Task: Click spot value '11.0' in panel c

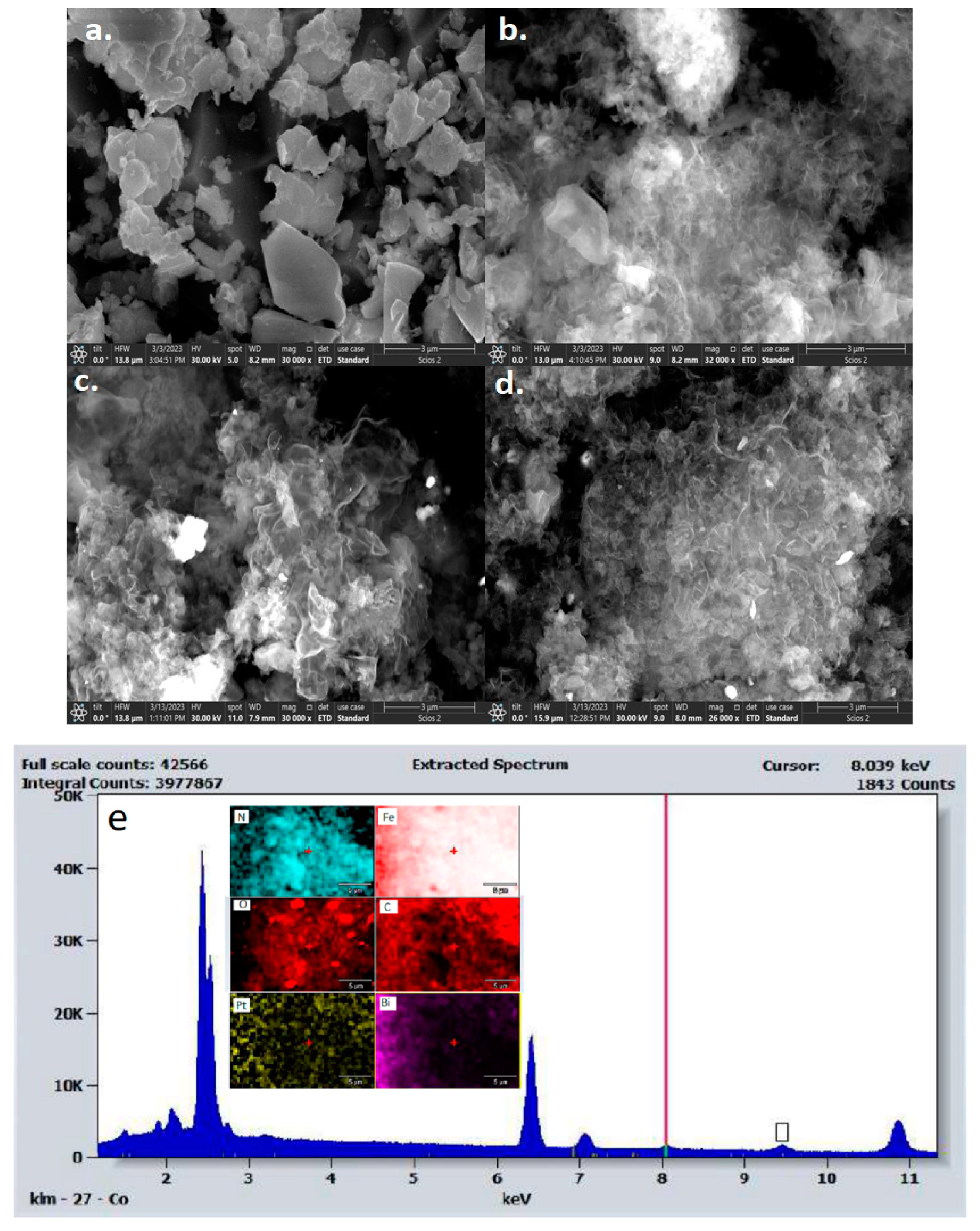Action: click(x=235, y=718)
